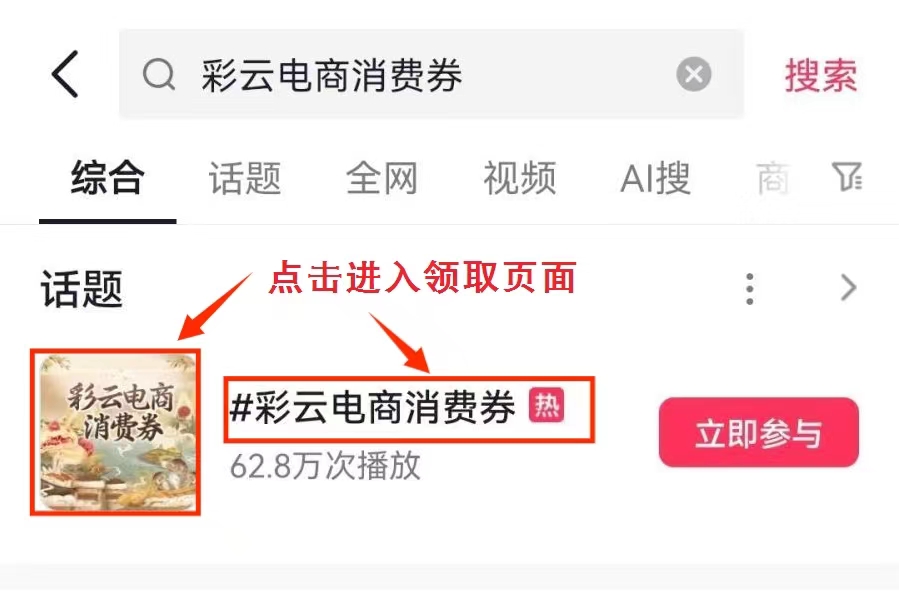Click the 立即参与 join button
Viewport: 899px width, 592px height.
pyautogui.click(x=759, y=432)
